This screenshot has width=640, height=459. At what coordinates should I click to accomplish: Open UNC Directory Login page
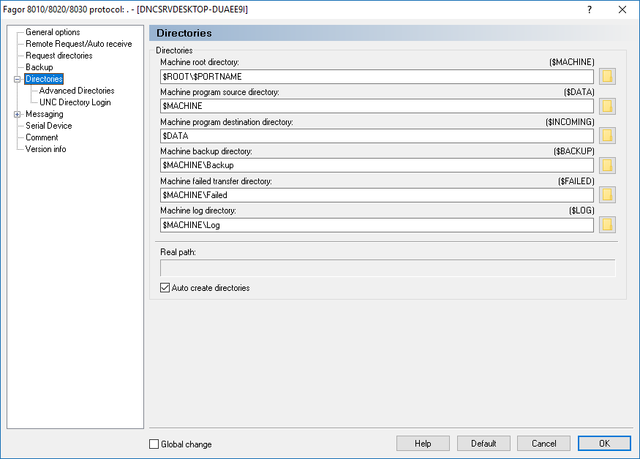pyautogui.click(x=75, y=102)
